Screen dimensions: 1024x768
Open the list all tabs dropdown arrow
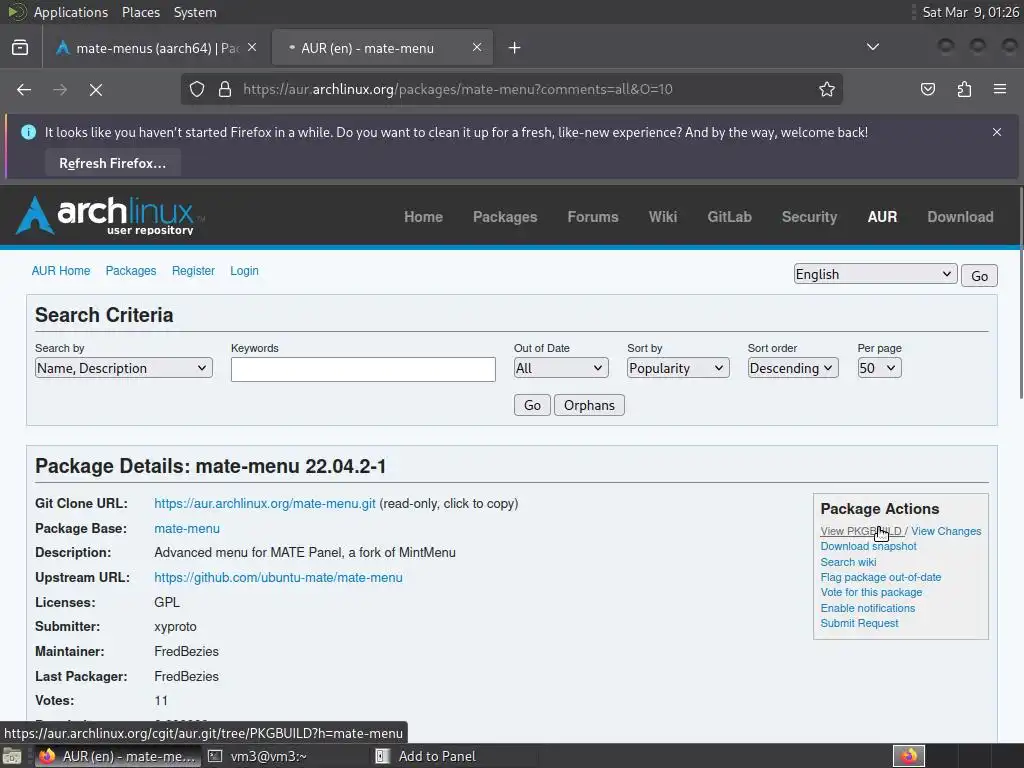tap(872, 47)
